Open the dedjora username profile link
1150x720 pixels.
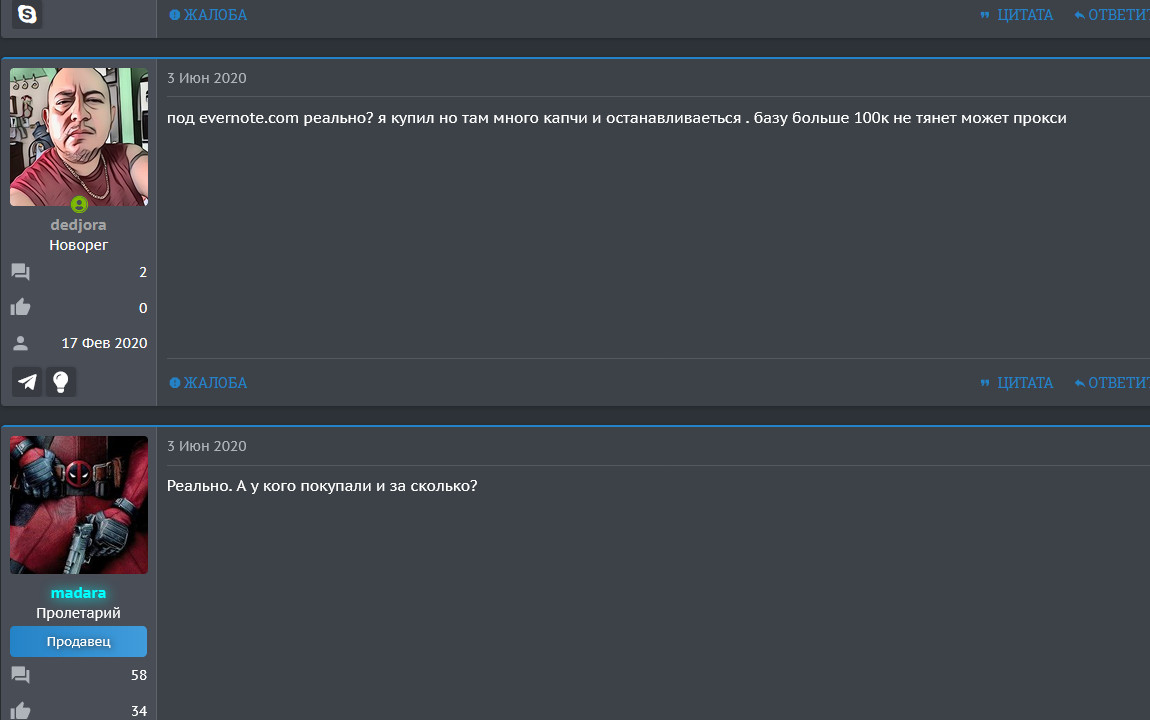78,225
